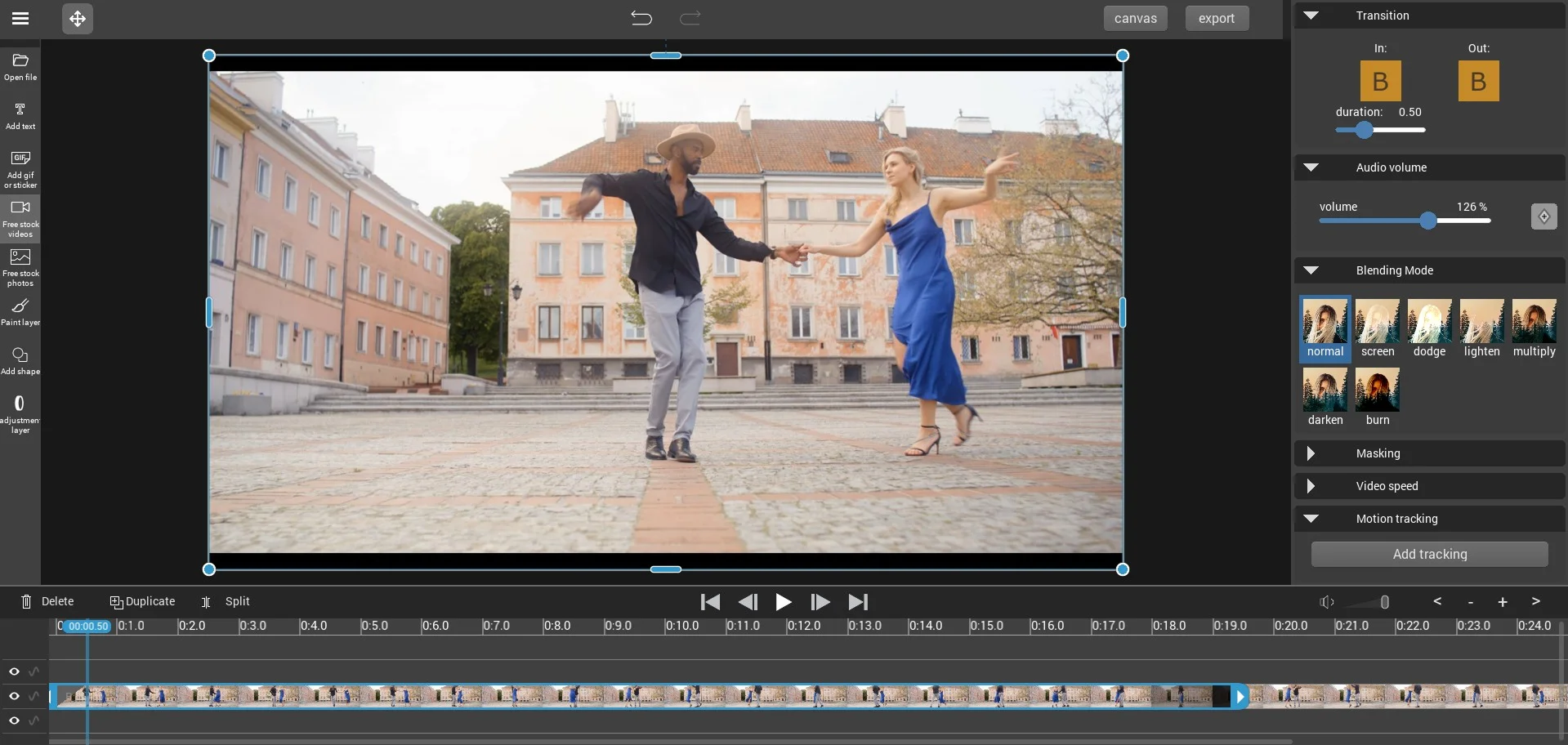Choose the Out transition B button
Image resolution: width=1568 pixels, height=745 pixels.
pyautogui.click(x=1478, y=81)
